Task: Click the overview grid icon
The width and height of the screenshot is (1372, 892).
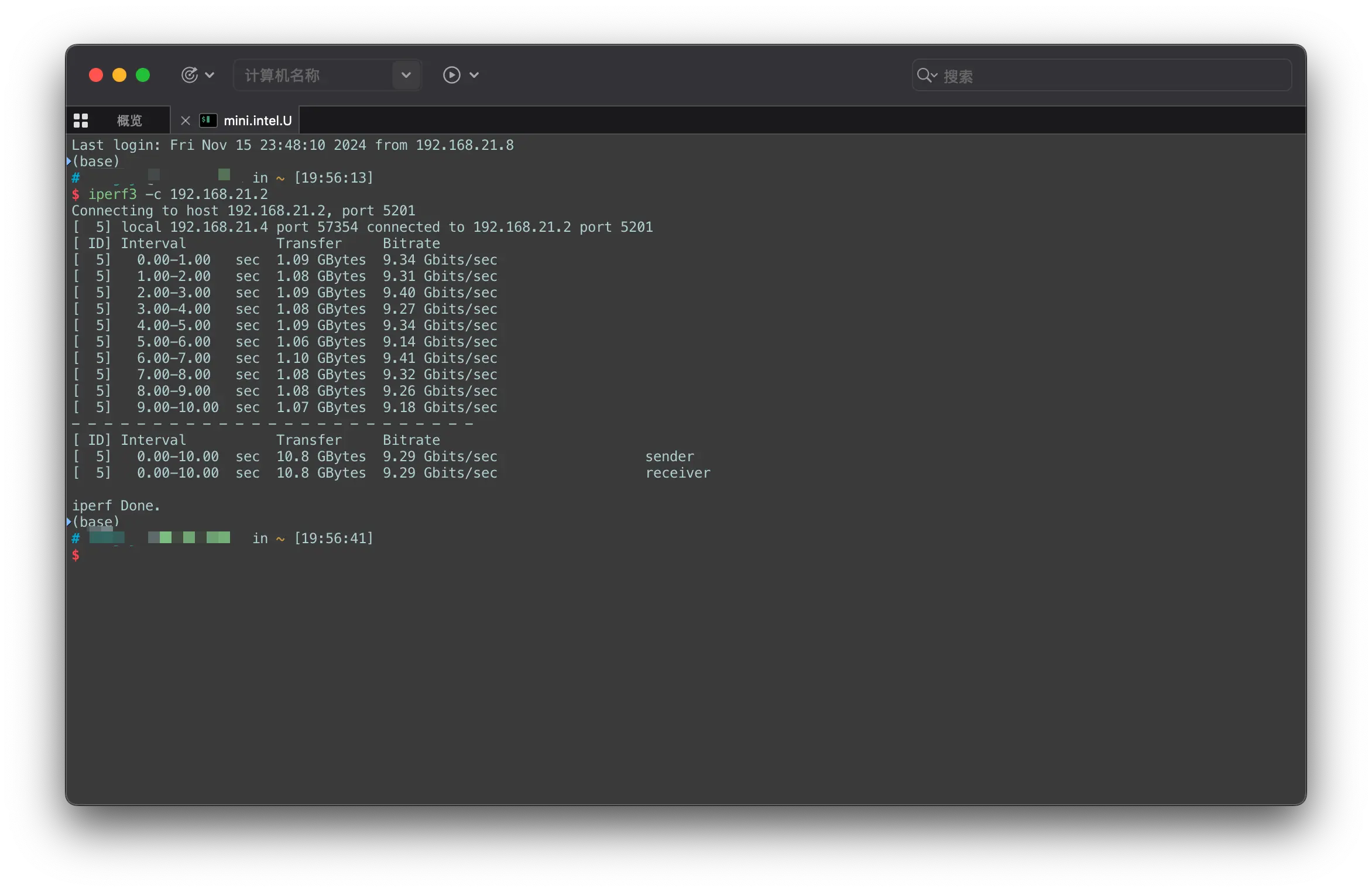Action: 81,121
